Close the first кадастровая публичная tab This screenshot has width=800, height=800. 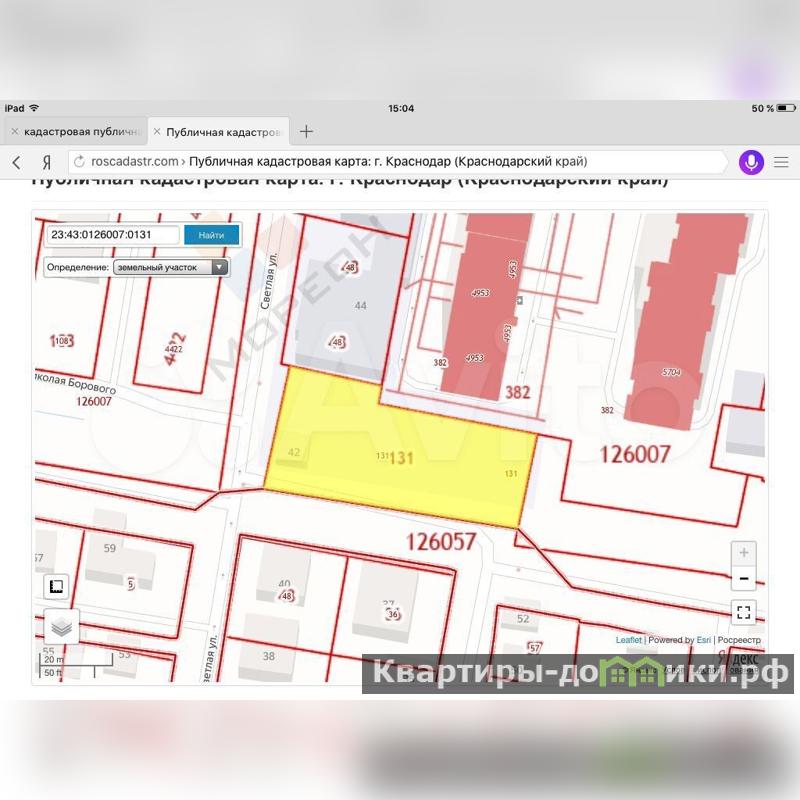pyautogui.click(x=14, y=132)
